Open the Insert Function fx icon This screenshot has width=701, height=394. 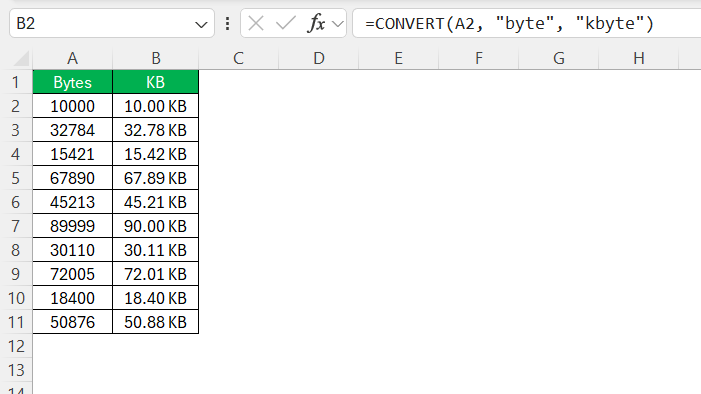tap(316, 23)
